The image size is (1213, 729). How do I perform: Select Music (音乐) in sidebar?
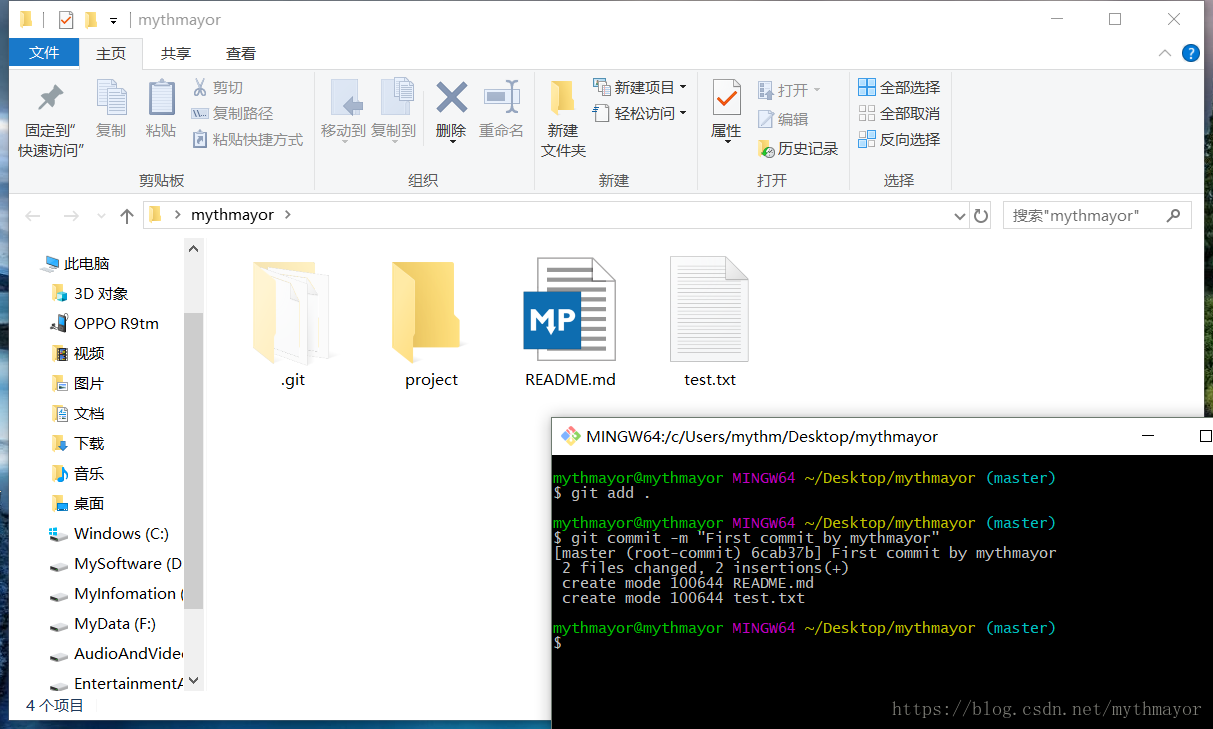(x=78, y=474)
